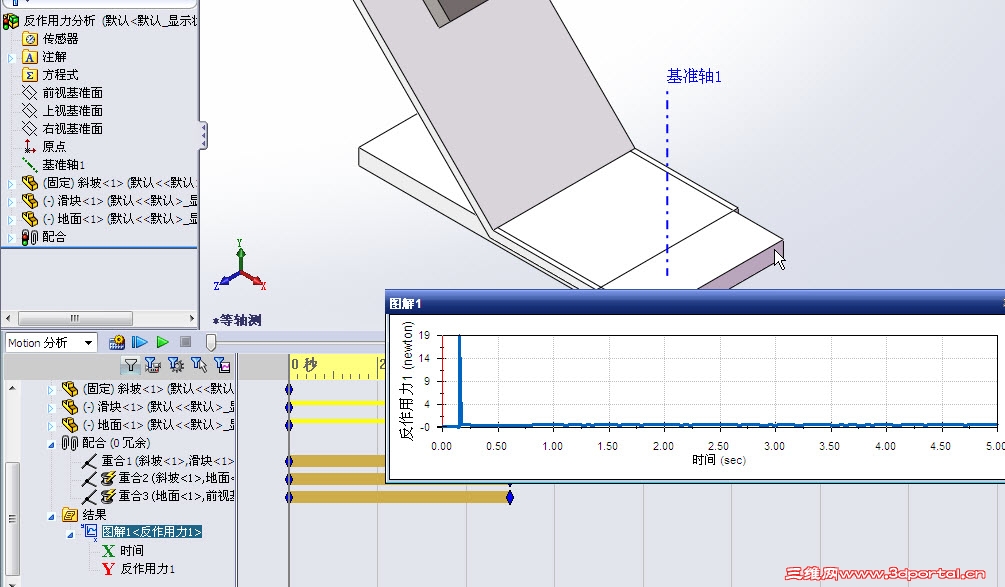Enable the filter results funnel icon
Screen dimensions: 1005x587
click(x=222, y=365)
